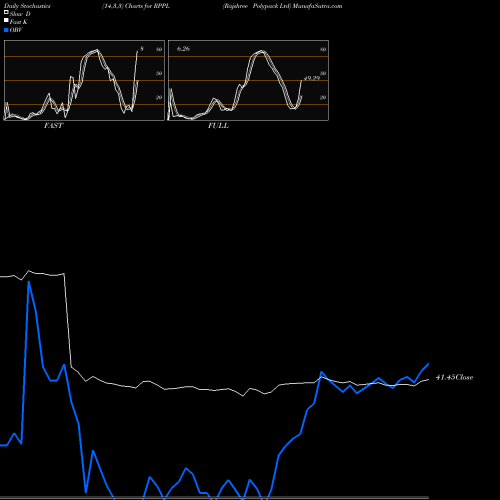This screenshot has width=500, height=500.
Task: Click the 49.29 value in FULL chart
Action: pyautogui.click(x=312, y=78)
